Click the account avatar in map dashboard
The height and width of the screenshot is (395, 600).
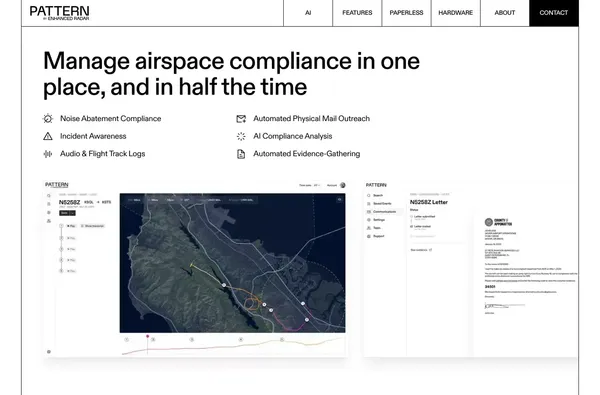(343, 185)
